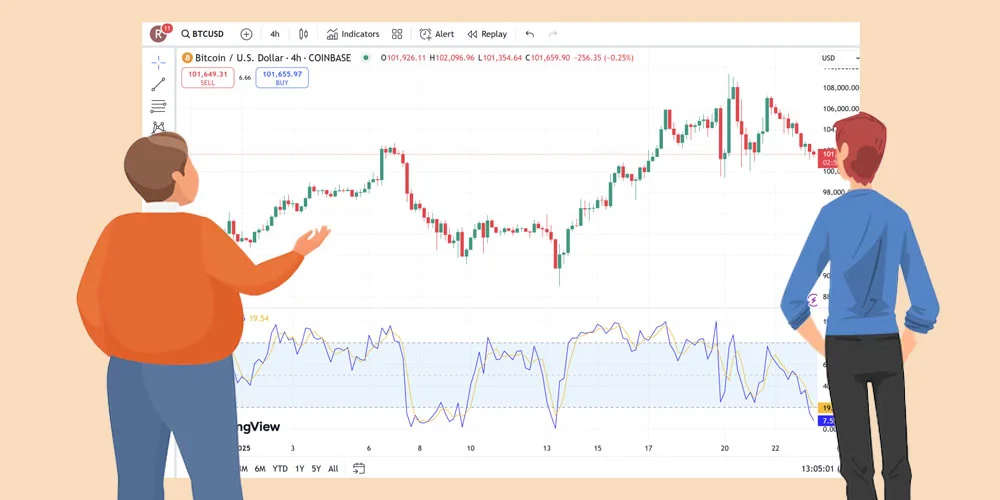This screenshot has height=500, width=1000.
Task: Open the 4h timeframe interval selector
Action: coord(275,34)
